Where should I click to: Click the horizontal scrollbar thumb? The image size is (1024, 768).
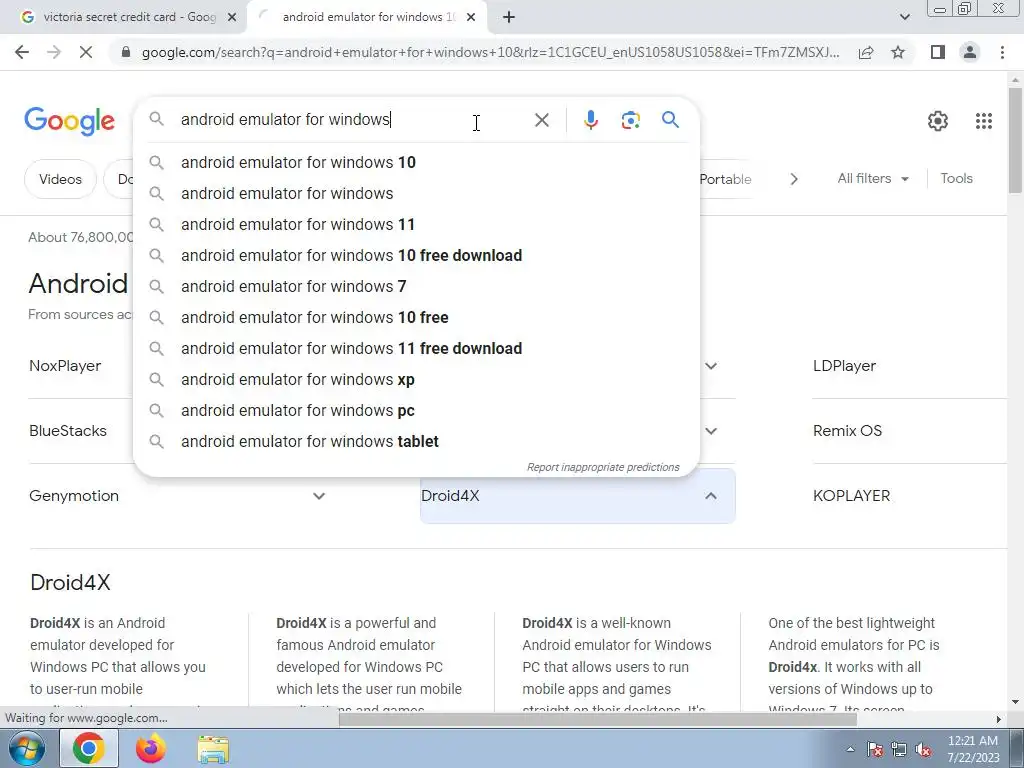click(598, 720)
